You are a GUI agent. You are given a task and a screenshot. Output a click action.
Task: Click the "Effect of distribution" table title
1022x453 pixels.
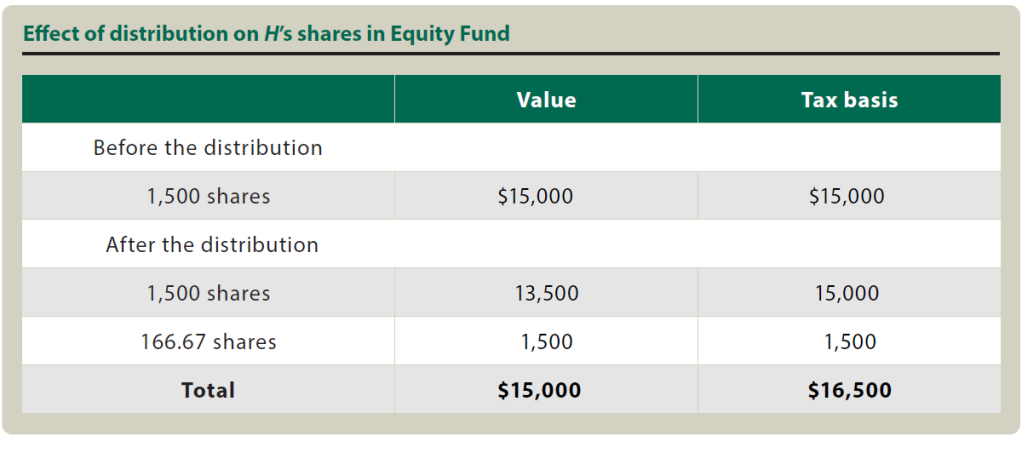(266, 34)
